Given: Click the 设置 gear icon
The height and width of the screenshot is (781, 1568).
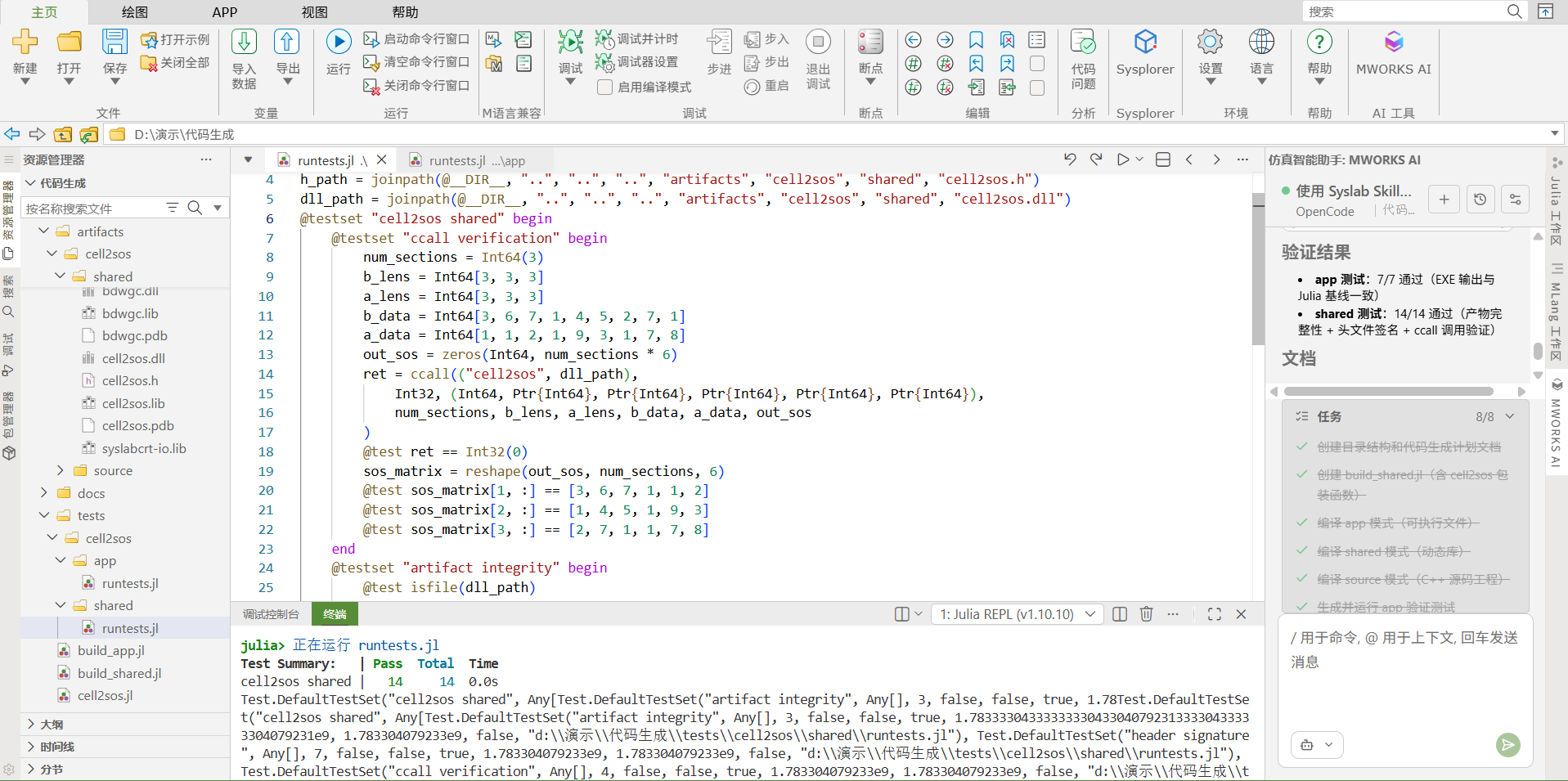Looking at the screenshot, I should coord(1211,41).
